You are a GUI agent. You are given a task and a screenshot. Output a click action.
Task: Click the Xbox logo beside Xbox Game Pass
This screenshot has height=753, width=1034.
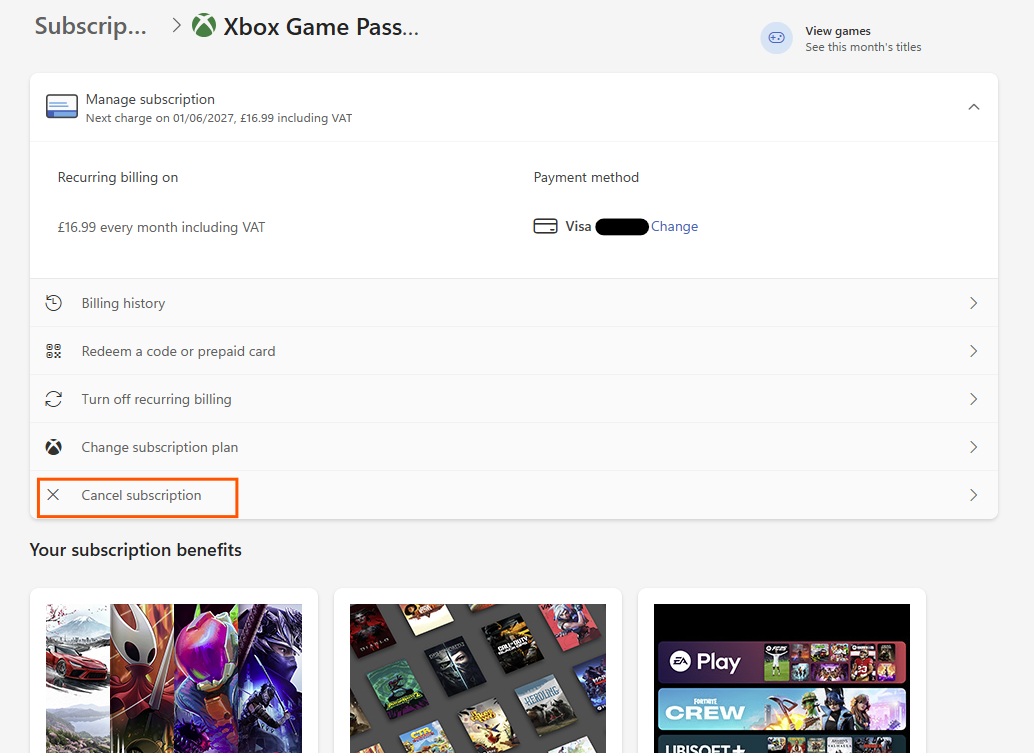point(204,26)
